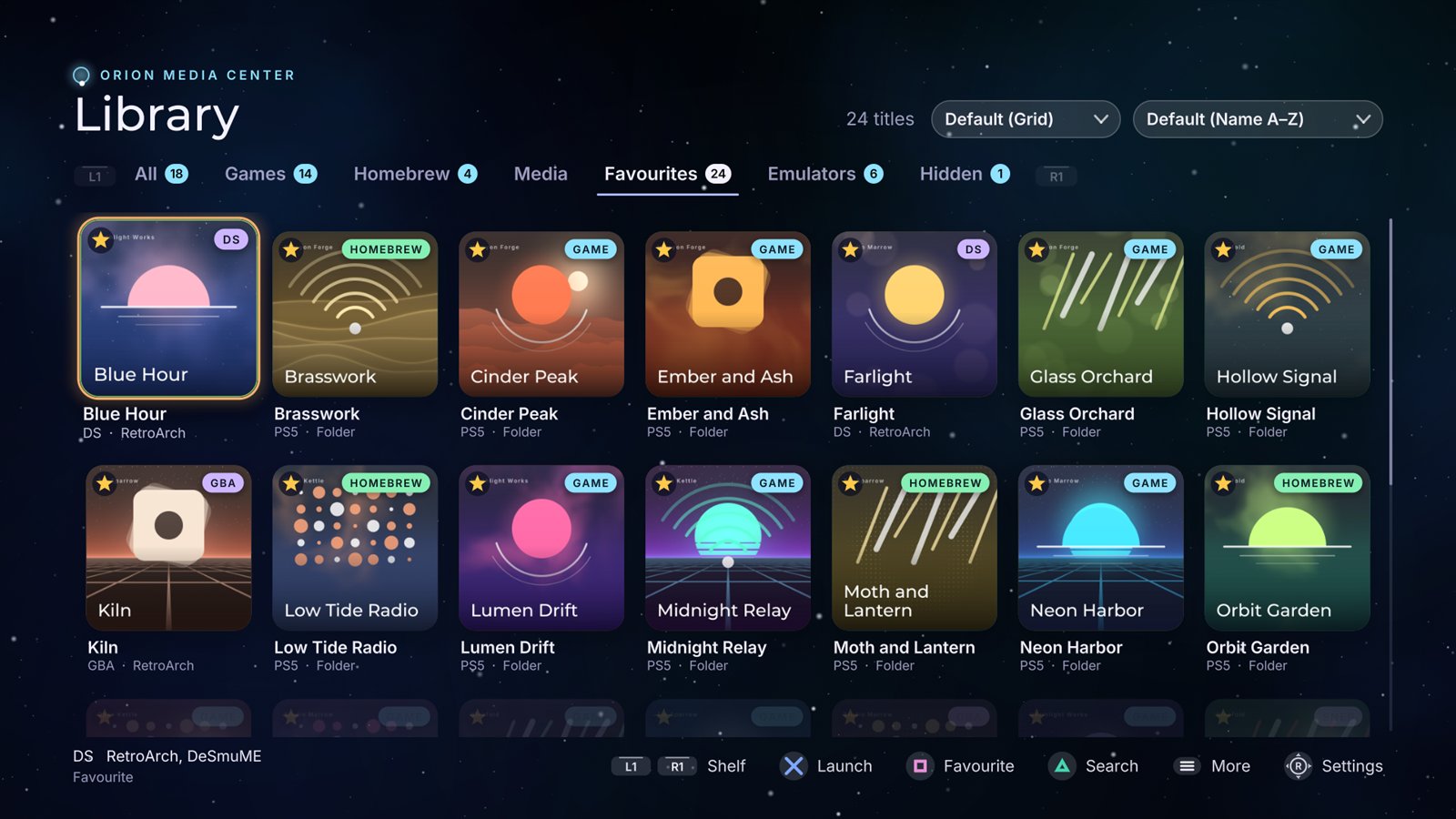This screenshot has width=1456, height=819.
Task: Click the Settings R-stick icon
Action: (1298, 766)
